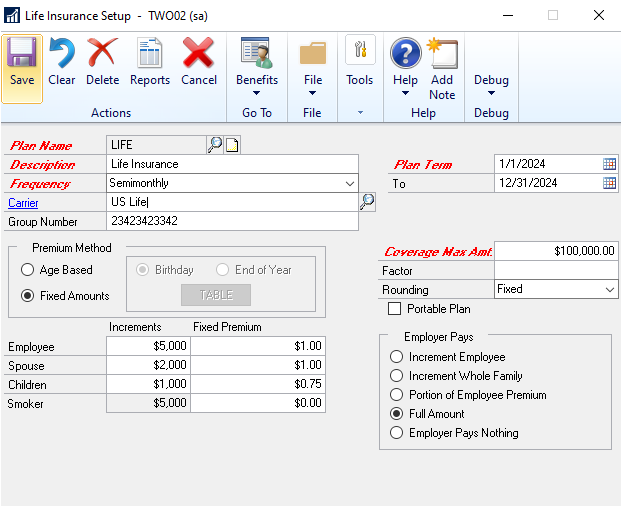Edit Smoker fixed premium $0.00
Viewport: 622px width, 507px height.
(258, 403)
